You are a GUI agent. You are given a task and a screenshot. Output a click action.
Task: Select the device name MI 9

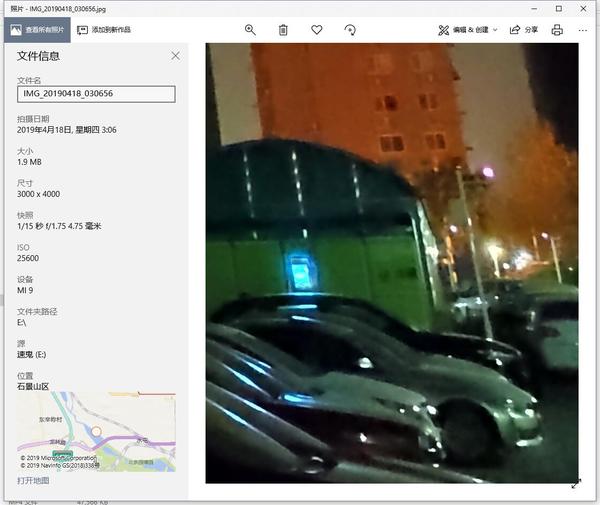(x=25, y=290)
